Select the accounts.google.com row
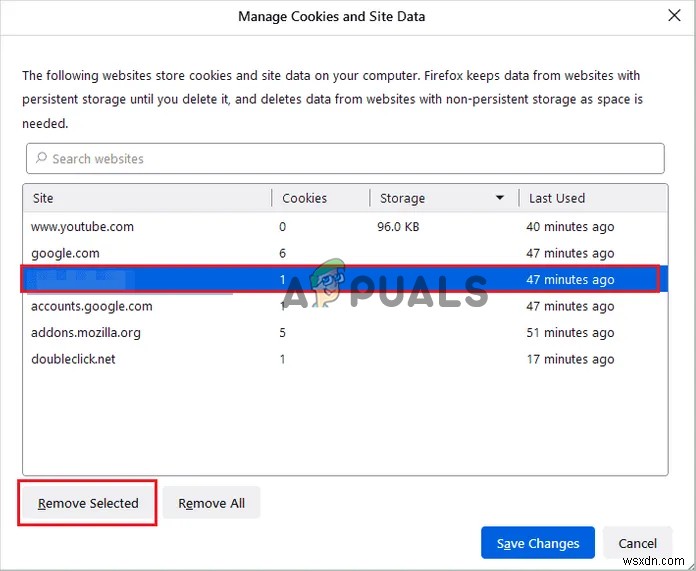Viewport: 696px width, 571px height. pos(92,306)
